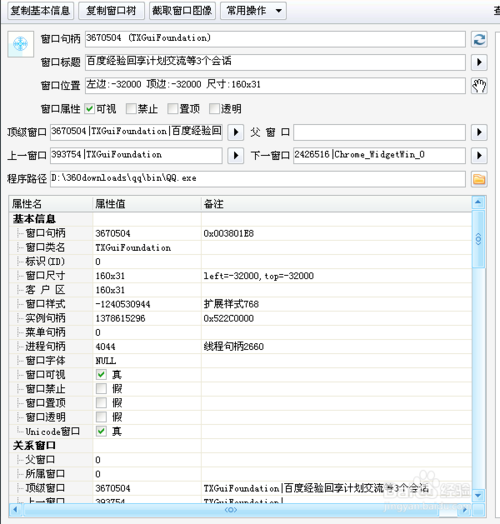Select the 窗口类名 property row
This screenshot has width=500, height=524.
point(240,247)
